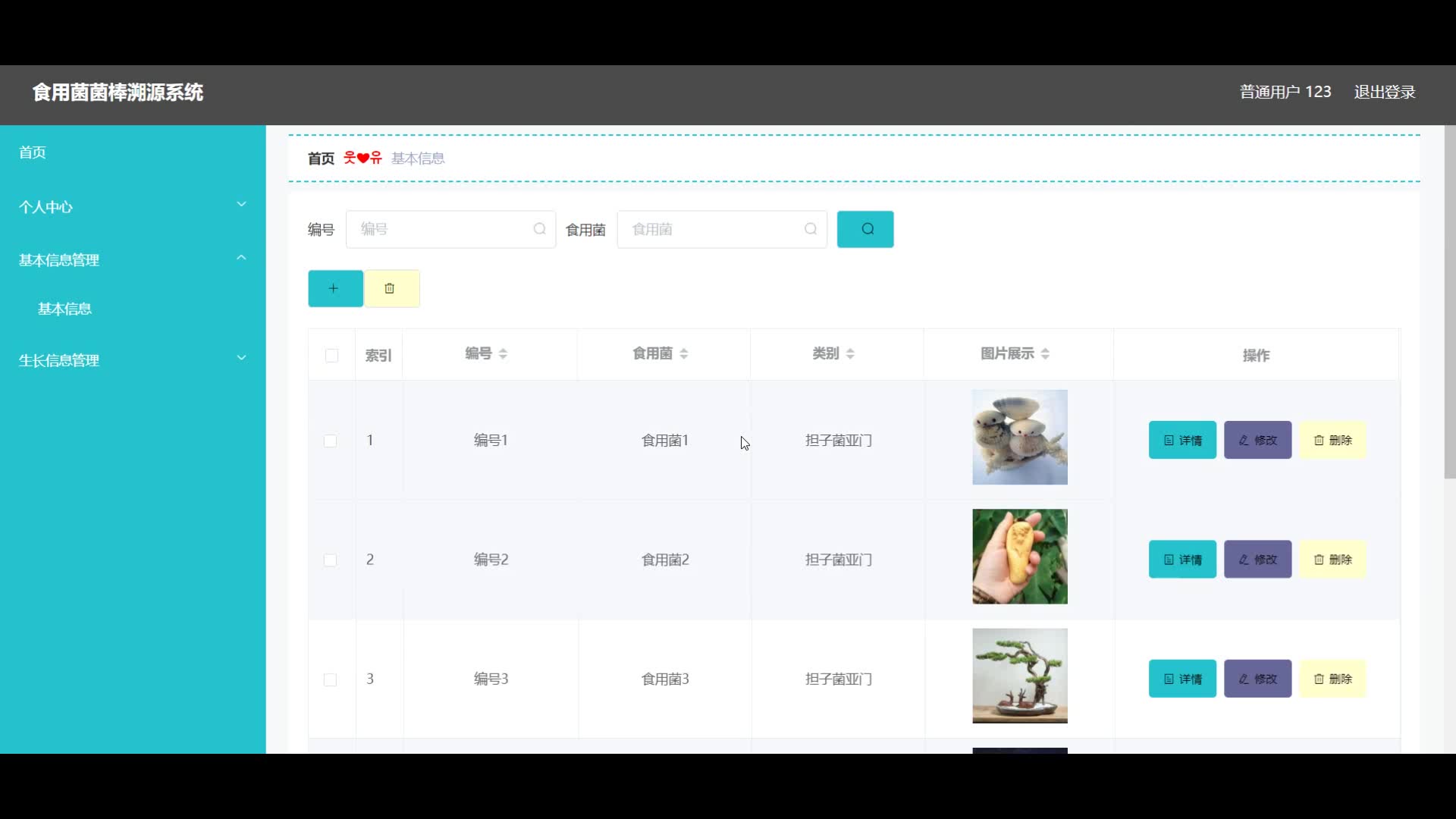Click the teal search magnifier button
Screen dimensions: 1456x819
pyautogui.click(x=865, y=229)
